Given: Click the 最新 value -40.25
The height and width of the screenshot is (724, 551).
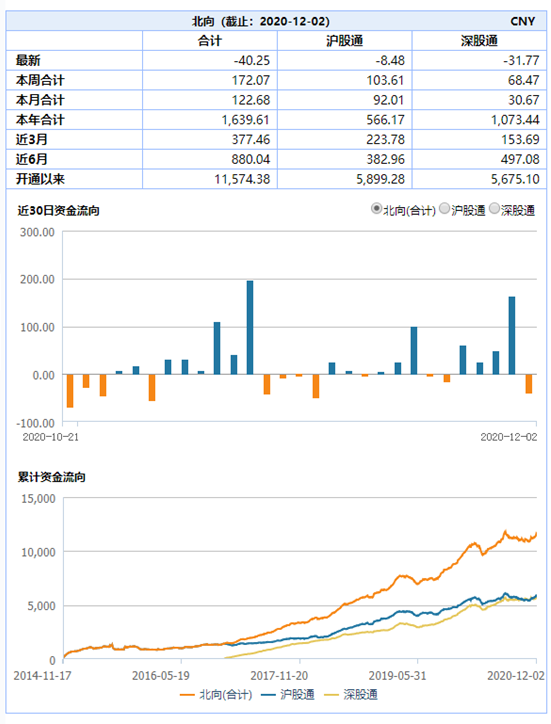Looking at the screenshot, I should click(x=251, y=60).
